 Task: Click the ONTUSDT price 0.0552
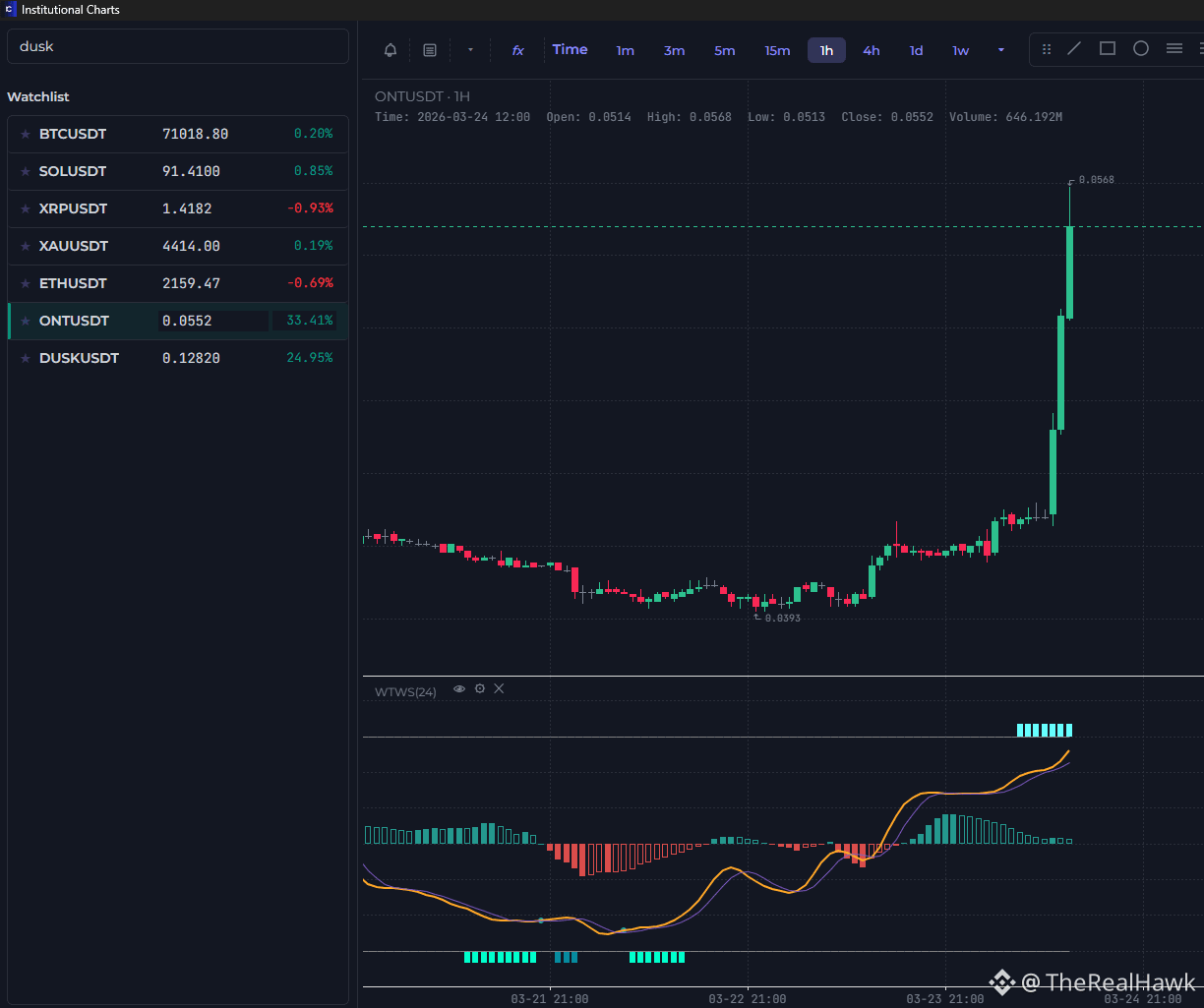pos(187,321)
